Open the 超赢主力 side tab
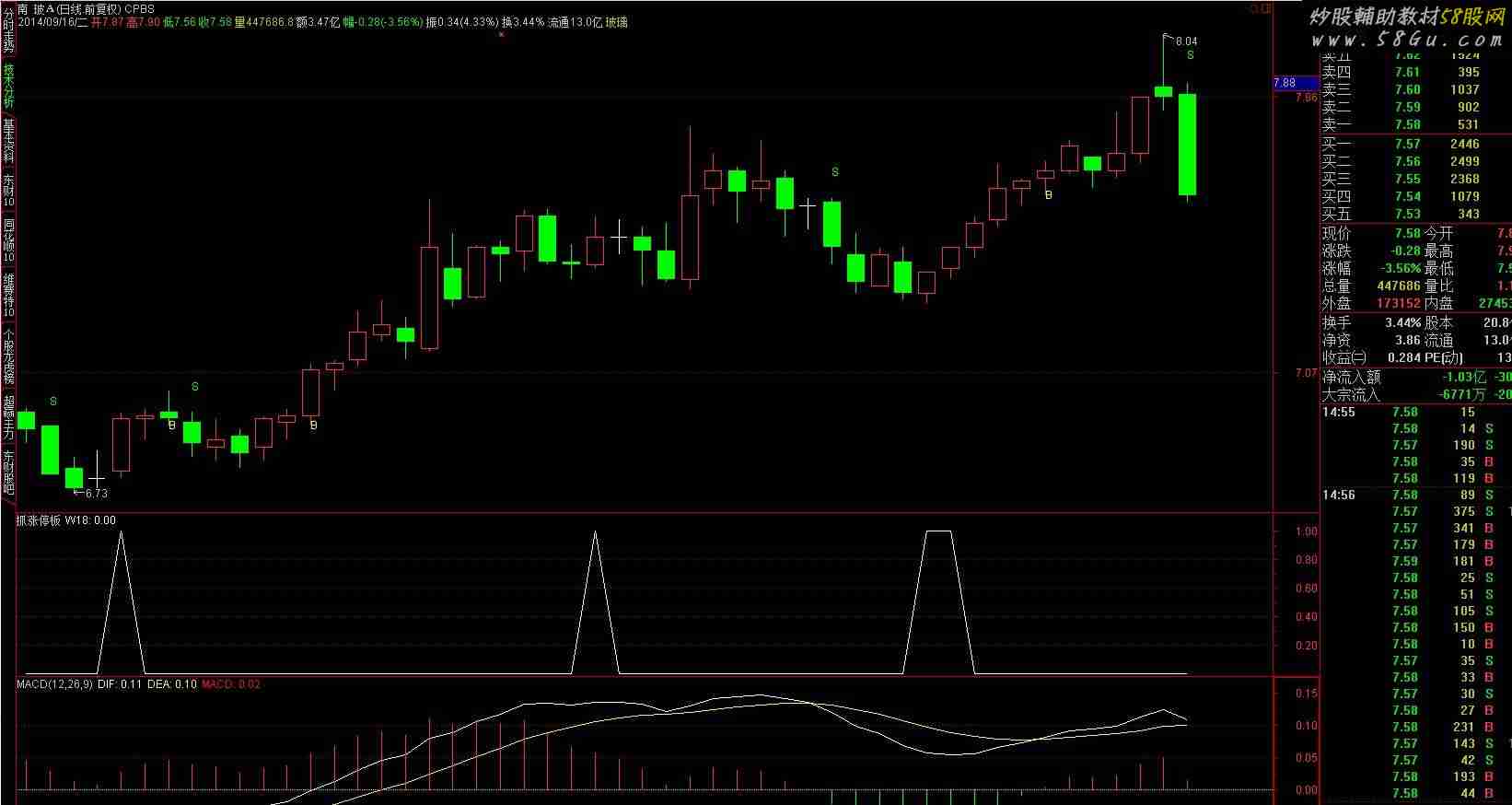The image size is (1512, 805). pos(8,416)
